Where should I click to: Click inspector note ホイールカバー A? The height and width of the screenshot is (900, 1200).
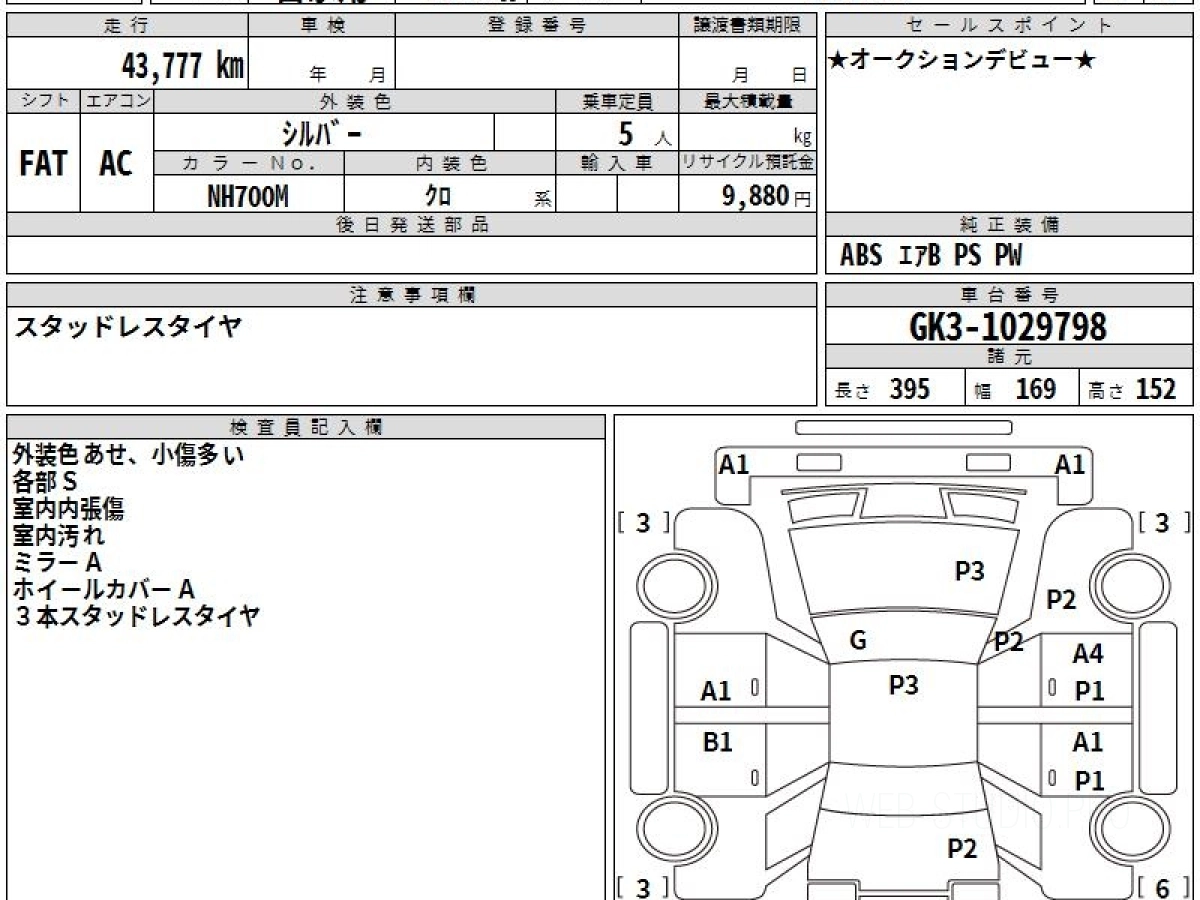tap(103, 590)
